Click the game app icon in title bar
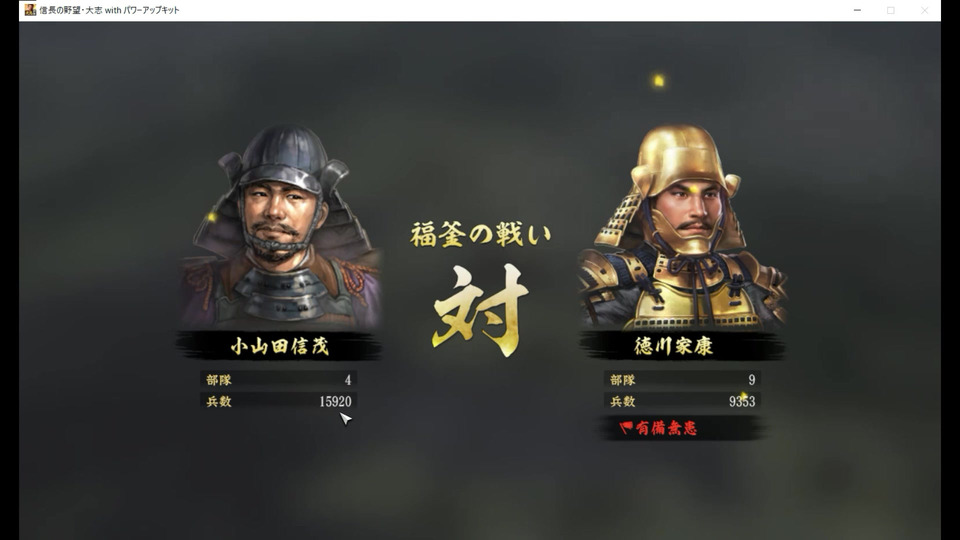The image size is (960, 540). click(x=30, y=10)
